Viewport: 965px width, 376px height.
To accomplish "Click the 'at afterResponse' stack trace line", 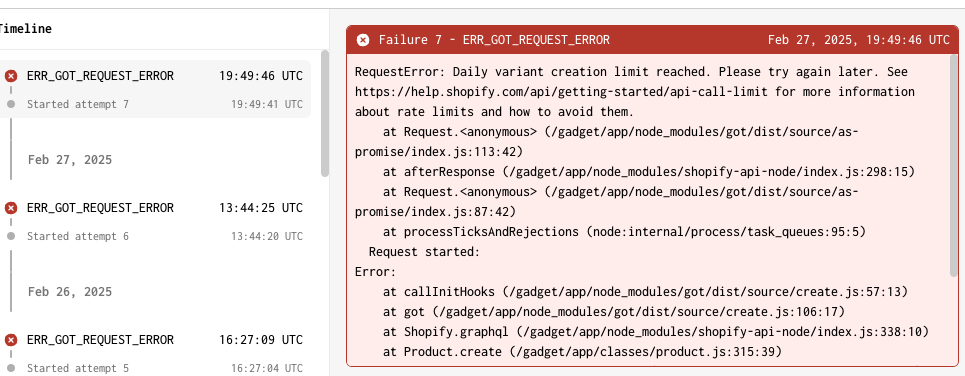I will (x=649, y=172).
